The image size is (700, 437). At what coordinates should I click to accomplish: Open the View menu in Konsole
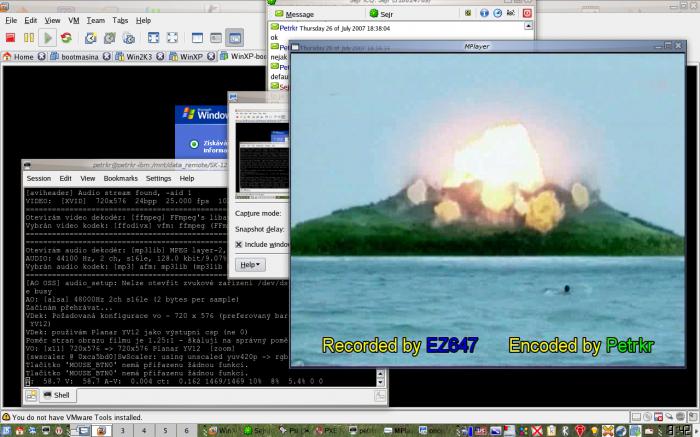(x=88, y=179)
